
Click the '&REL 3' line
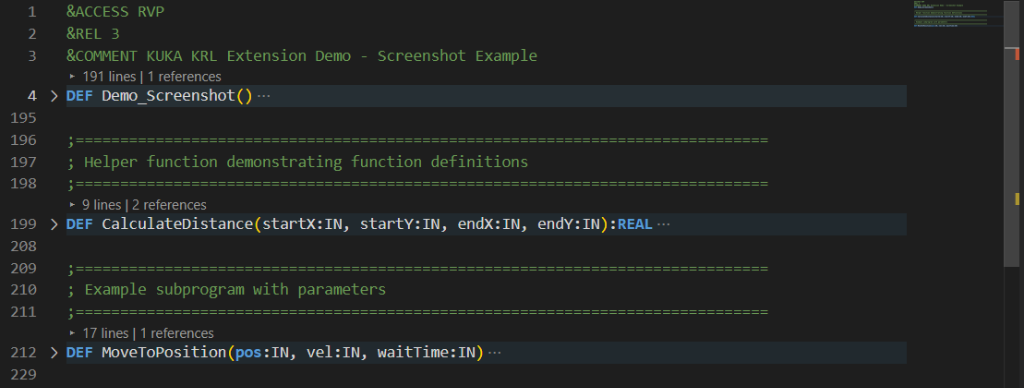click(x=93, y=33)
